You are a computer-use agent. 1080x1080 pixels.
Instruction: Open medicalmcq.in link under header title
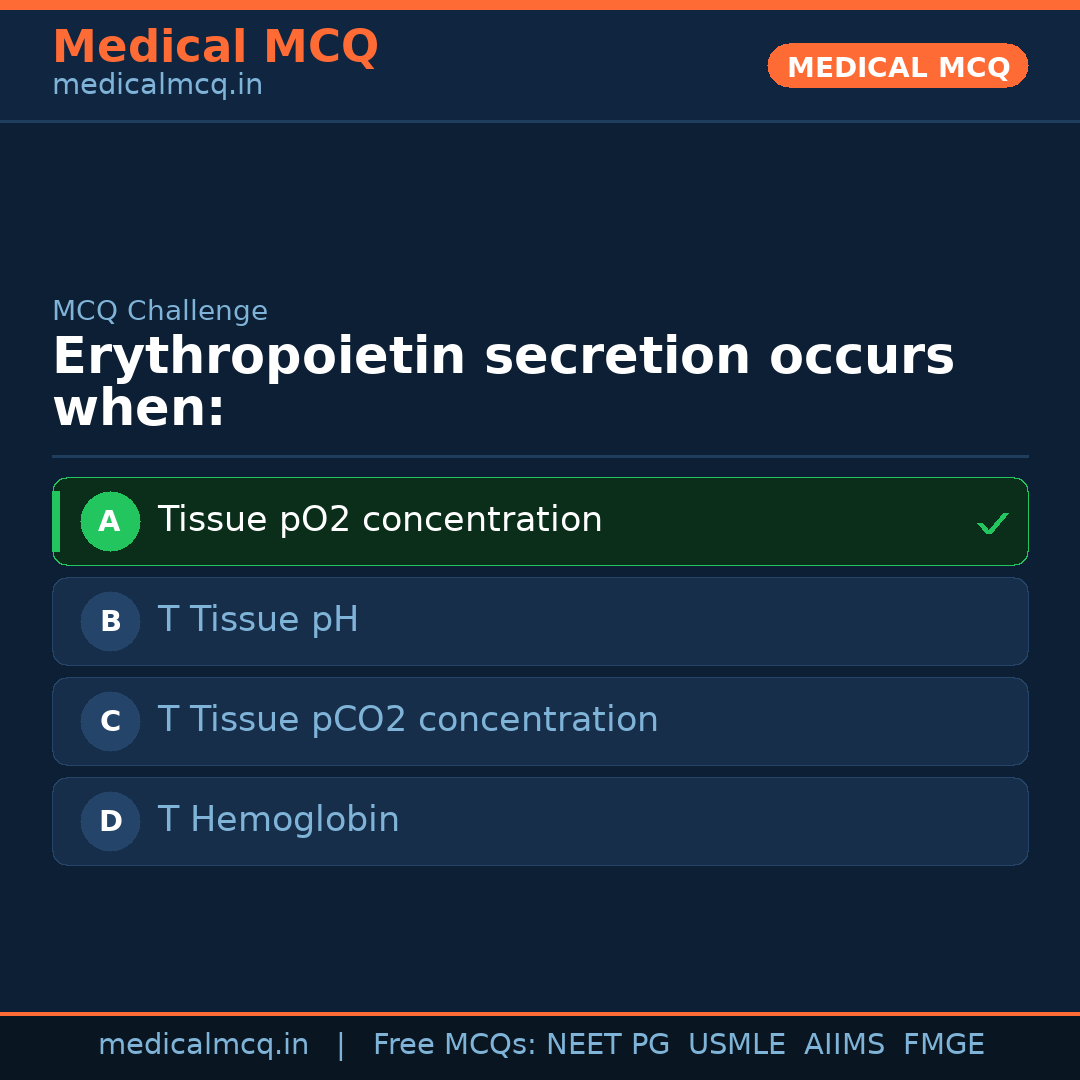coord(157,86)
